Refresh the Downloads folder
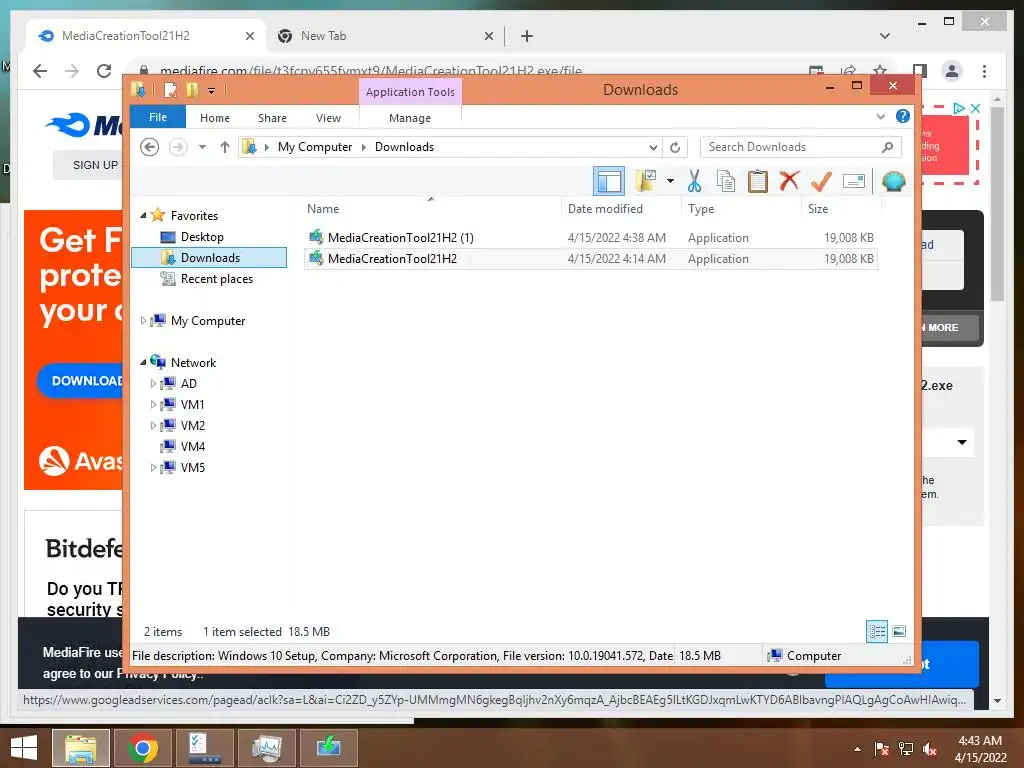Screen dimensions: 1024x768 coord(675,148)
